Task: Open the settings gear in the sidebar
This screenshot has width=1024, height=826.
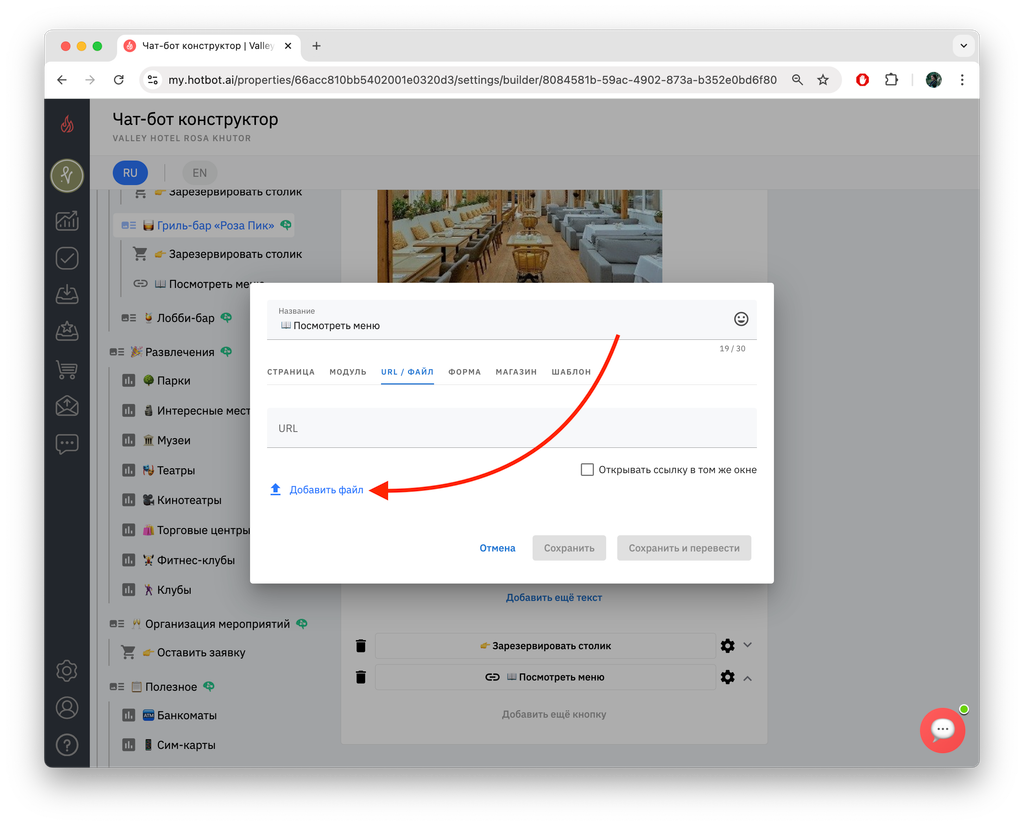Action: click(x=67, y=671)
